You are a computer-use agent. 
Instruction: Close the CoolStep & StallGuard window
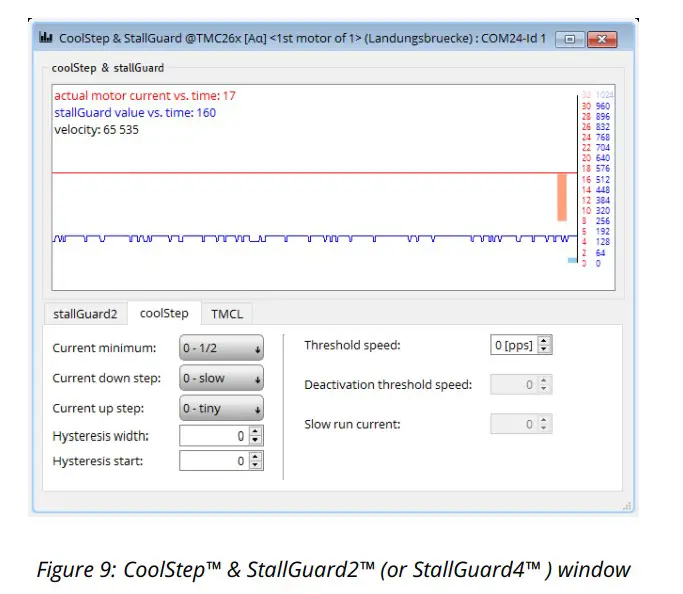602,39
